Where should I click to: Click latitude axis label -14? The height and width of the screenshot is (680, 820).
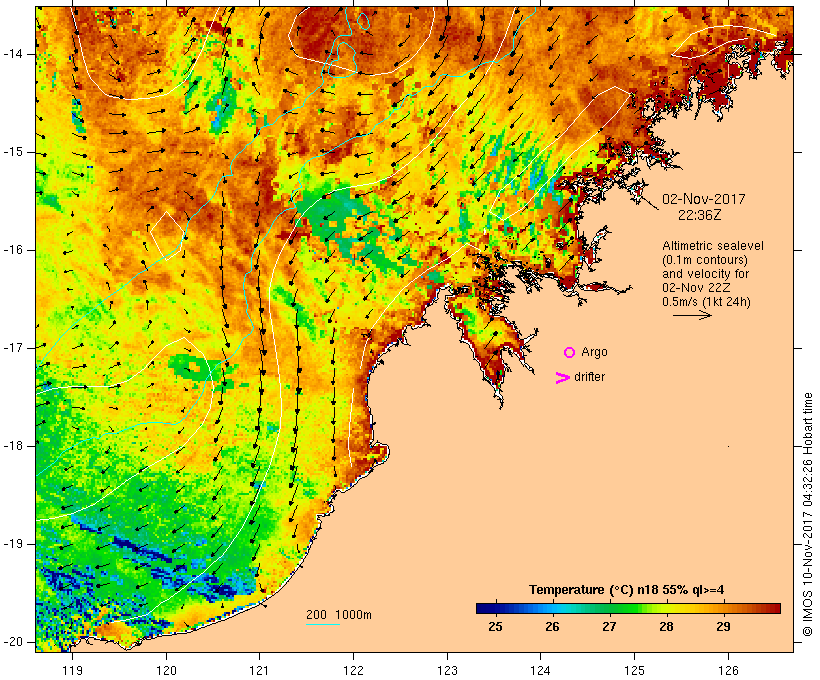(13, 54)
